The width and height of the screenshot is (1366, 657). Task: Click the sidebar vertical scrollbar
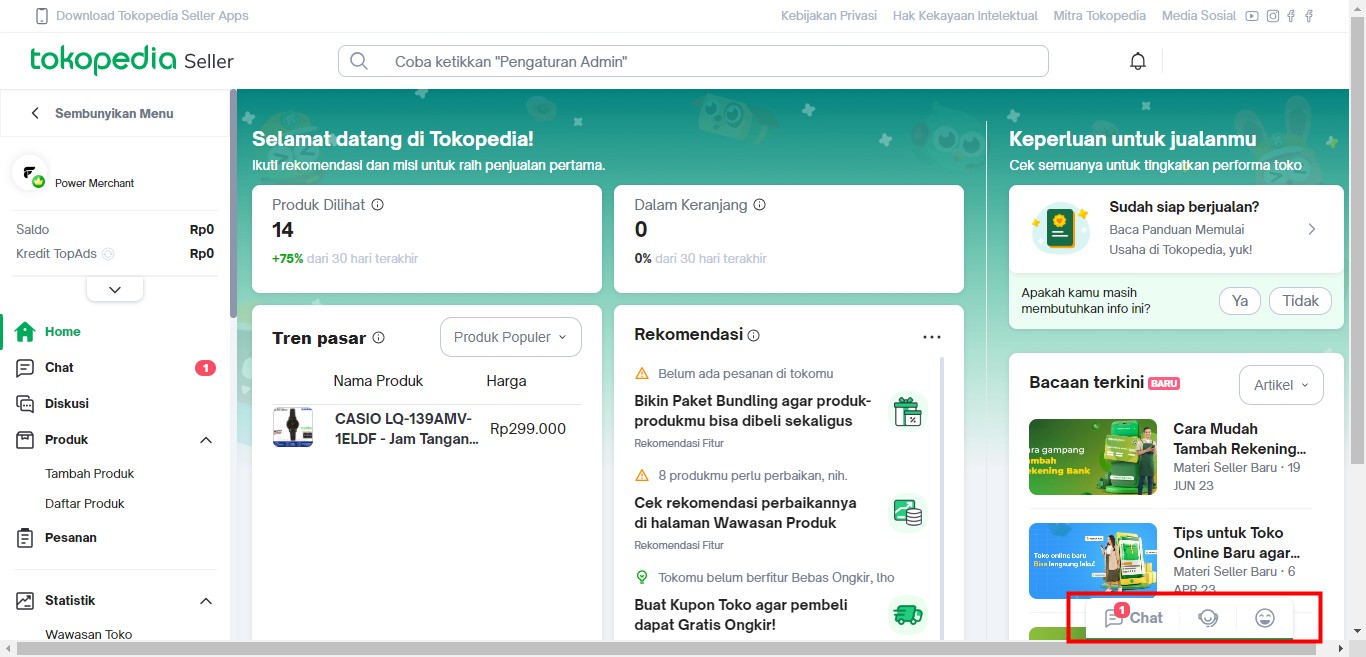233,205
